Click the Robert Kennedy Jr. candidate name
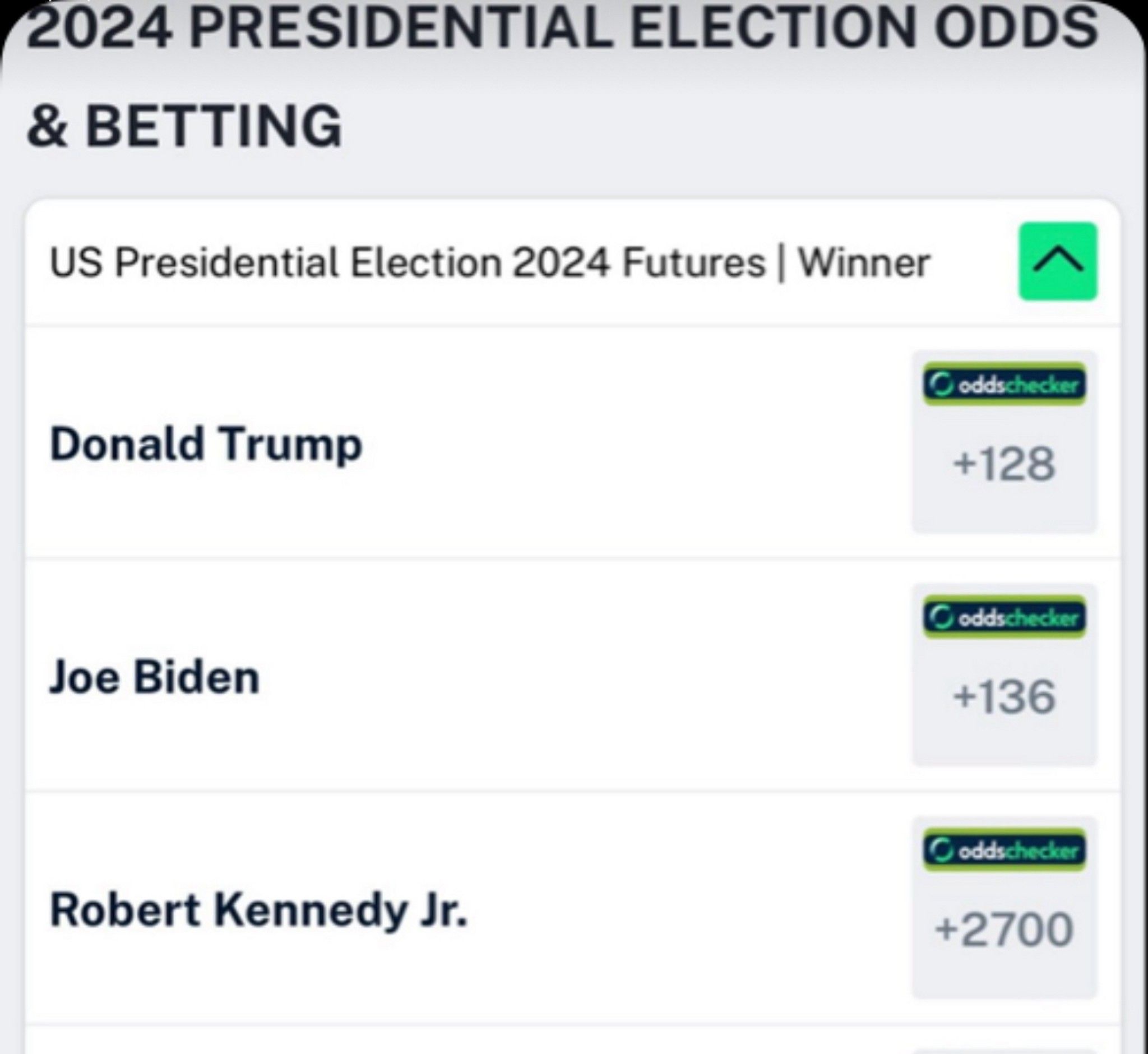This screenshot has width=1148, height=1054. 258,910
